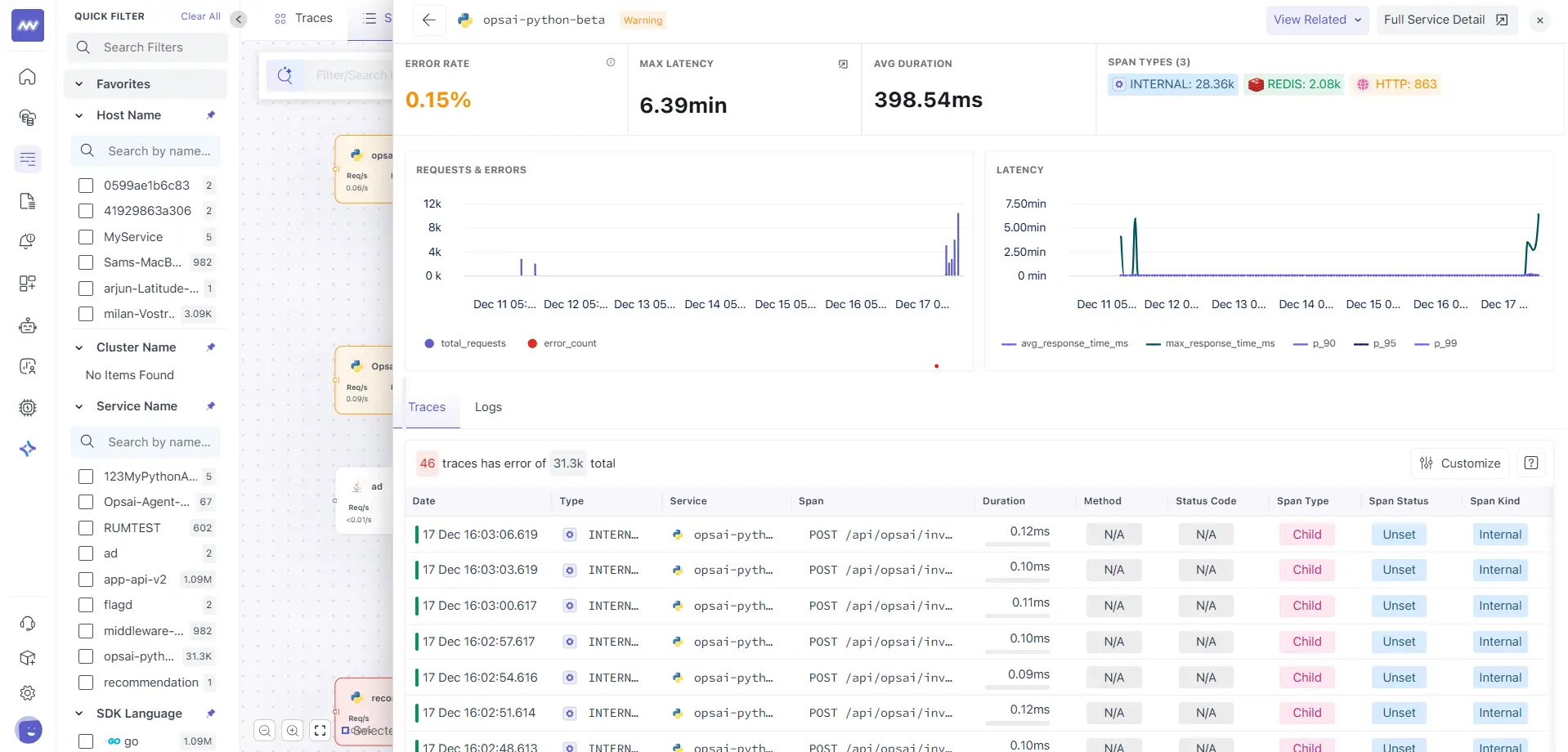Collapse the Cluster Name section
The image size is (1568, 752).
click(79, 347)
